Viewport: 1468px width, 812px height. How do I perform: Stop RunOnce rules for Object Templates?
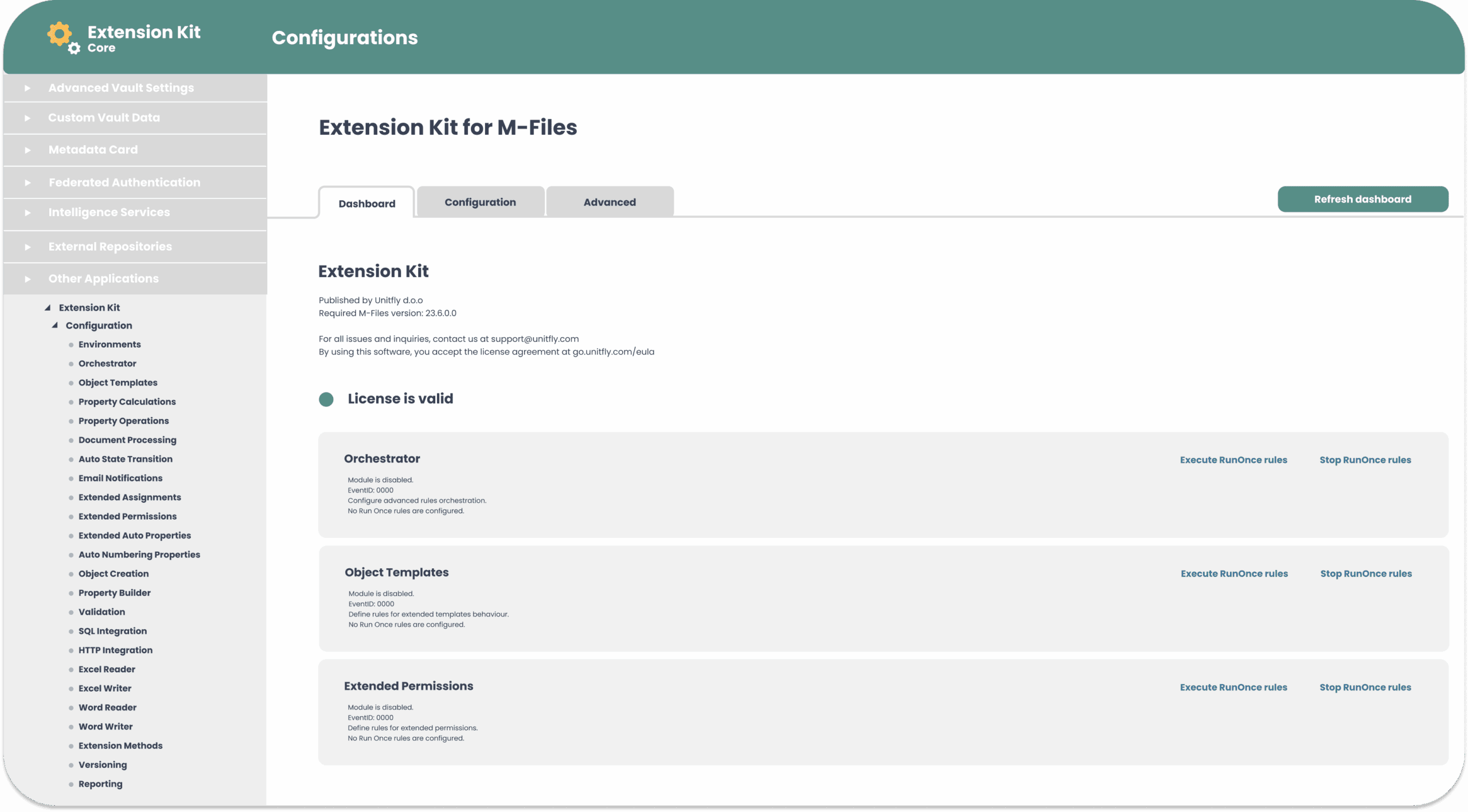(1365, 573)
